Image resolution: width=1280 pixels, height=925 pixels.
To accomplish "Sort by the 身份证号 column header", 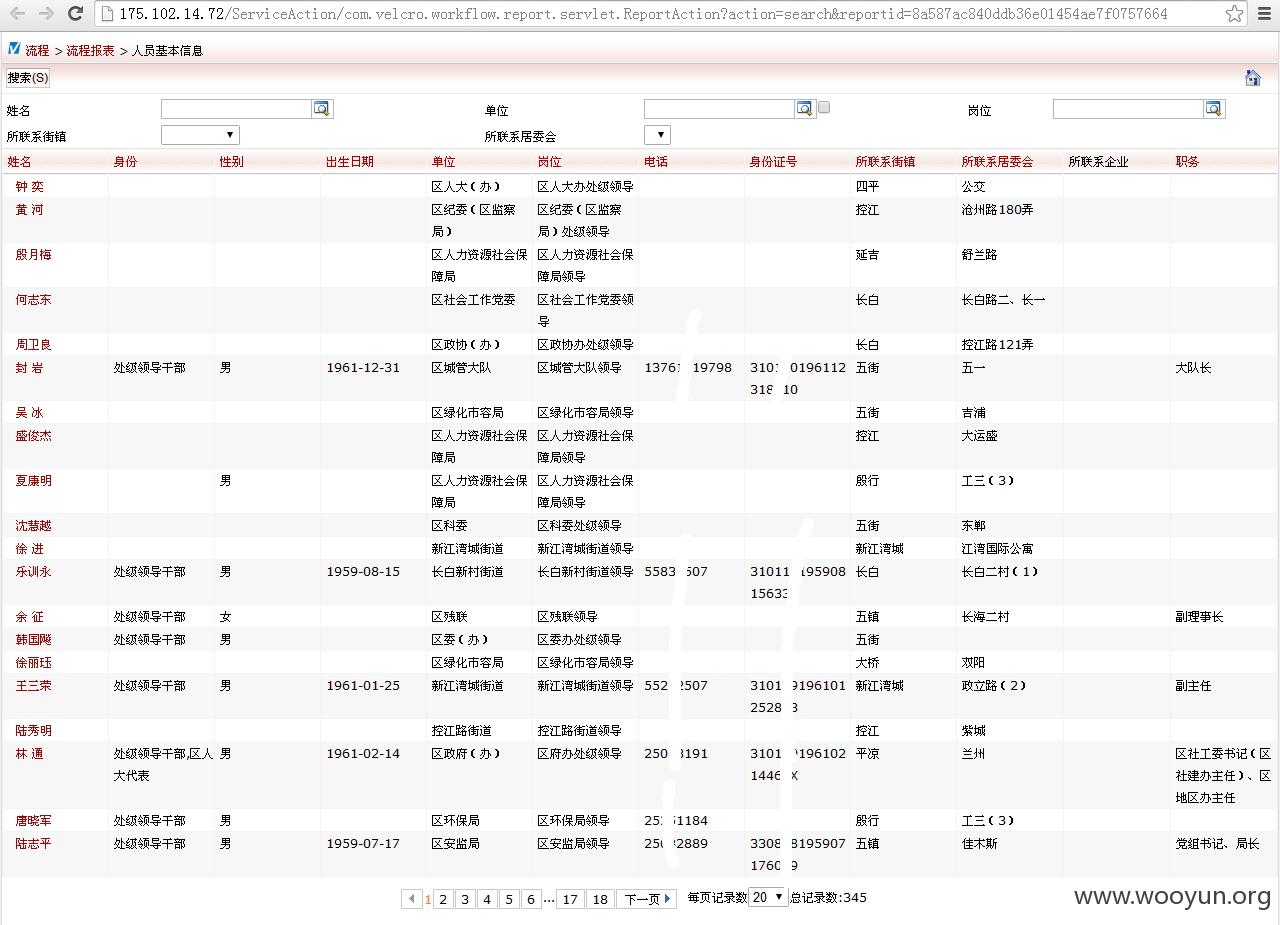I will [774, 162].
